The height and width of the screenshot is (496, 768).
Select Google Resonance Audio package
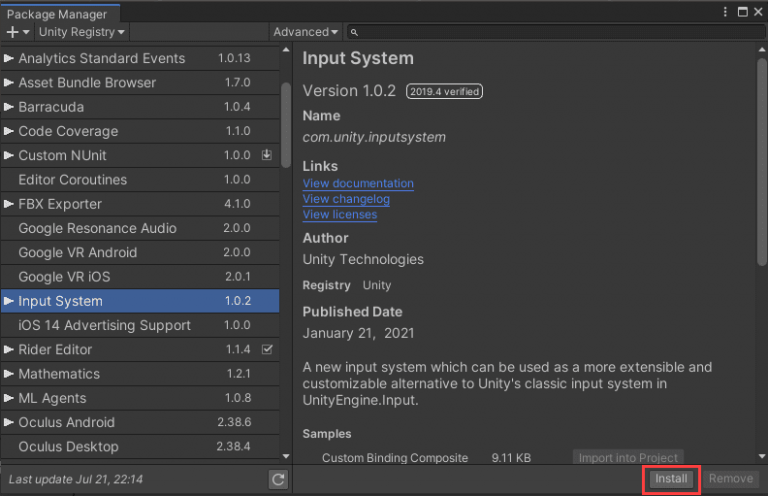(x=140, y=228)
